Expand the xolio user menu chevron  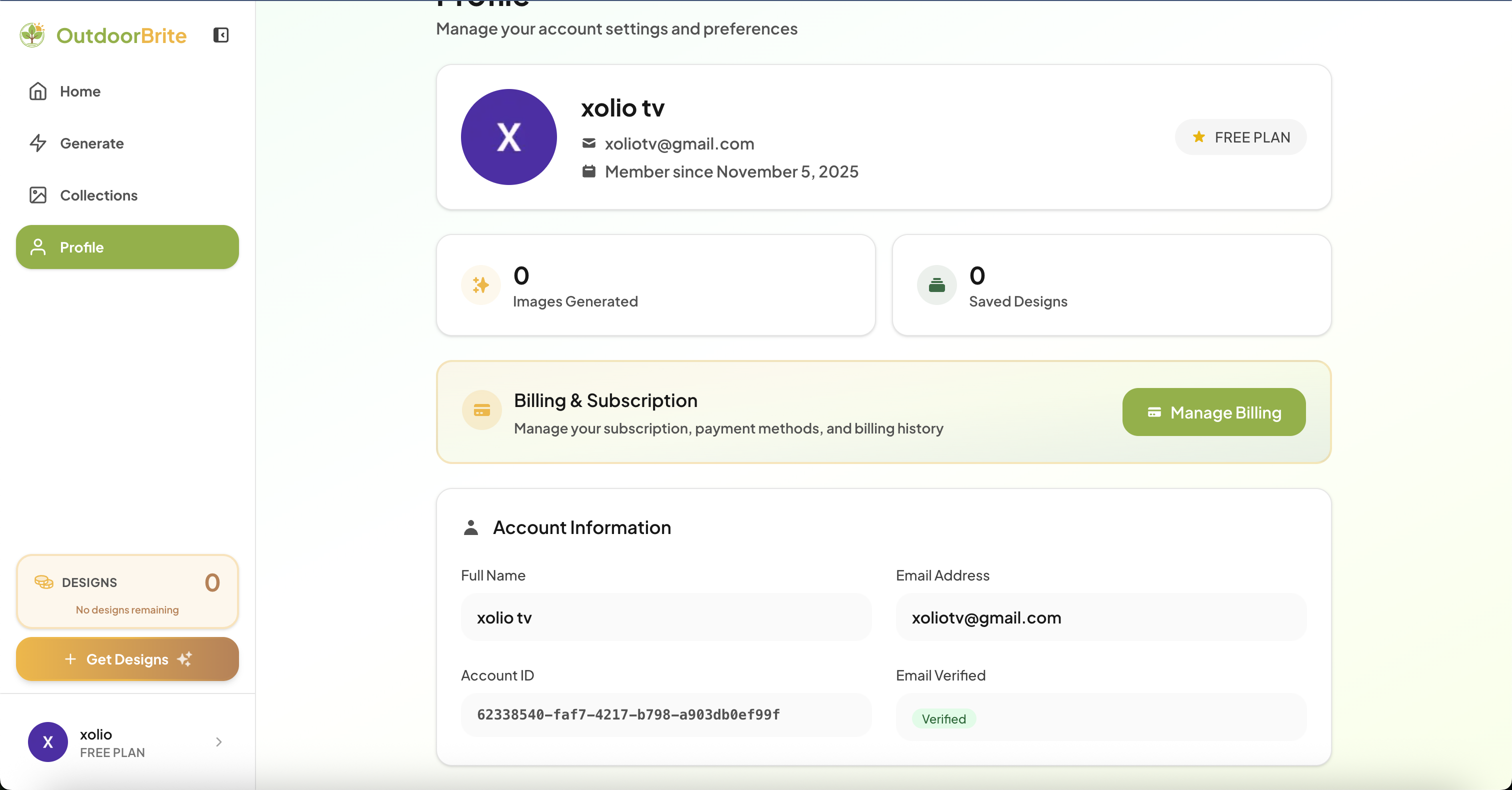pos(219,742)
